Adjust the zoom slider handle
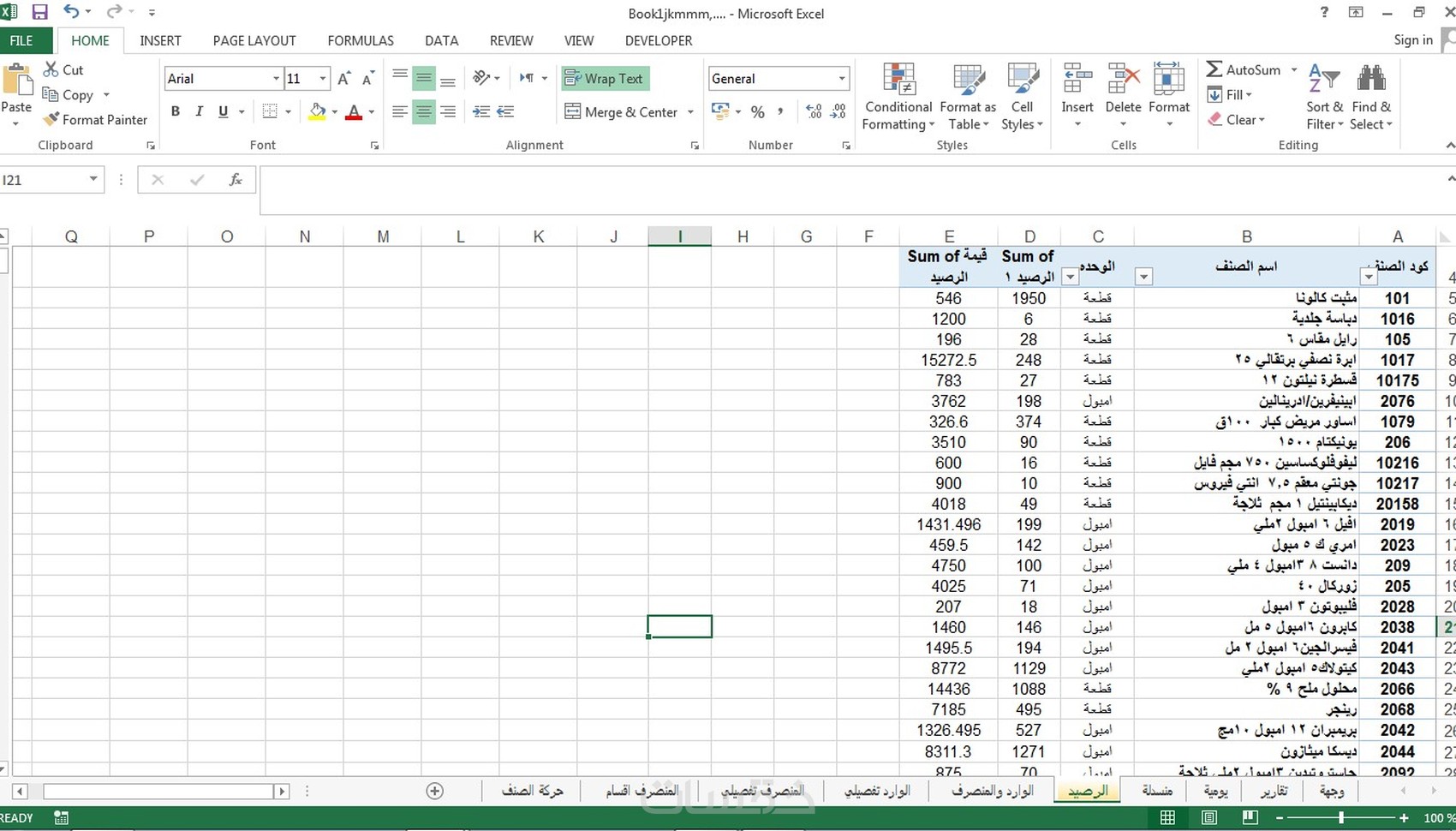Image resolution: width=1456 pixels, height=831 pixels. 1341,817
